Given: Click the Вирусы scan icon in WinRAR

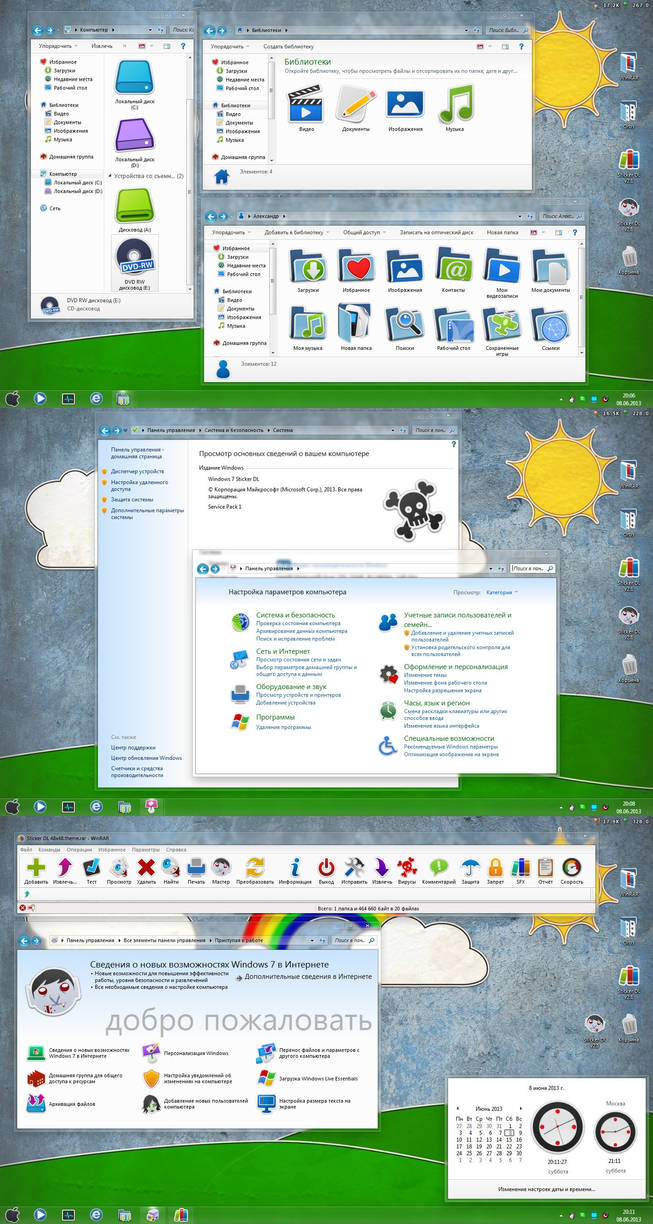Looking at the screenshot, I should (x=408, y=867).
